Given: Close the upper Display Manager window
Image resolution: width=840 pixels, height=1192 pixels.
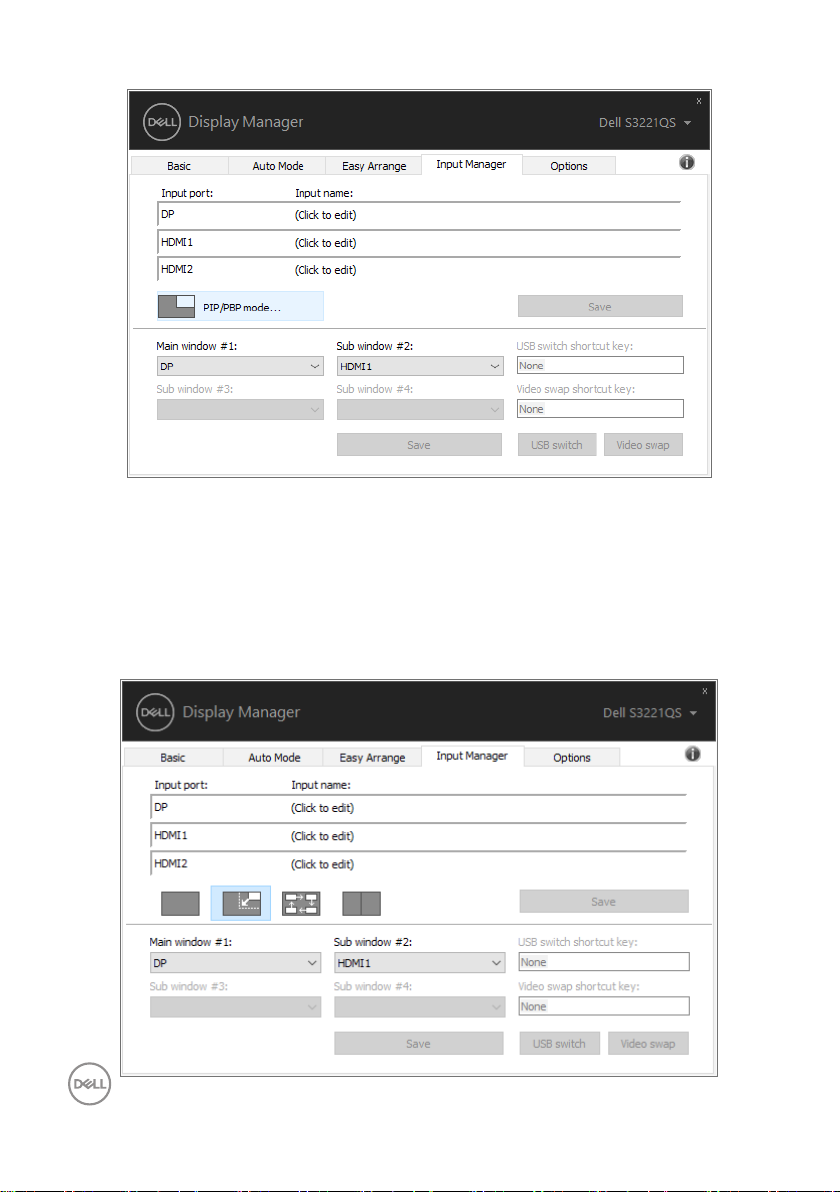Looking at the screenshot, I should coord(699,100).
